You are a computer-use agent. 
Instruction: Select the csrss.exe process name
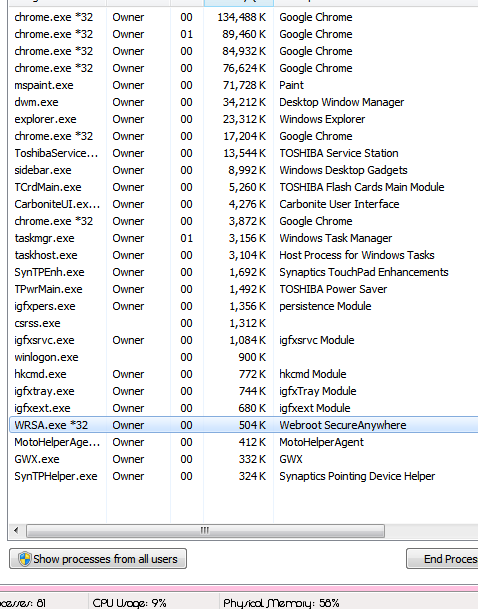click(x=37, y=323)
